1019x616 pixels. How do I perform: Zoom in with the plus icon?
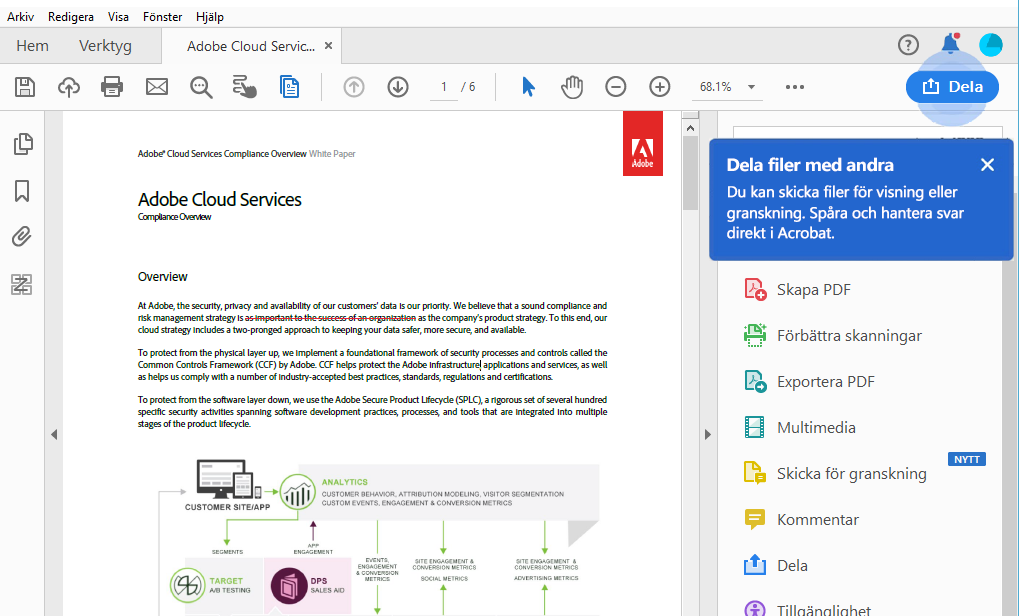(659, 87)
